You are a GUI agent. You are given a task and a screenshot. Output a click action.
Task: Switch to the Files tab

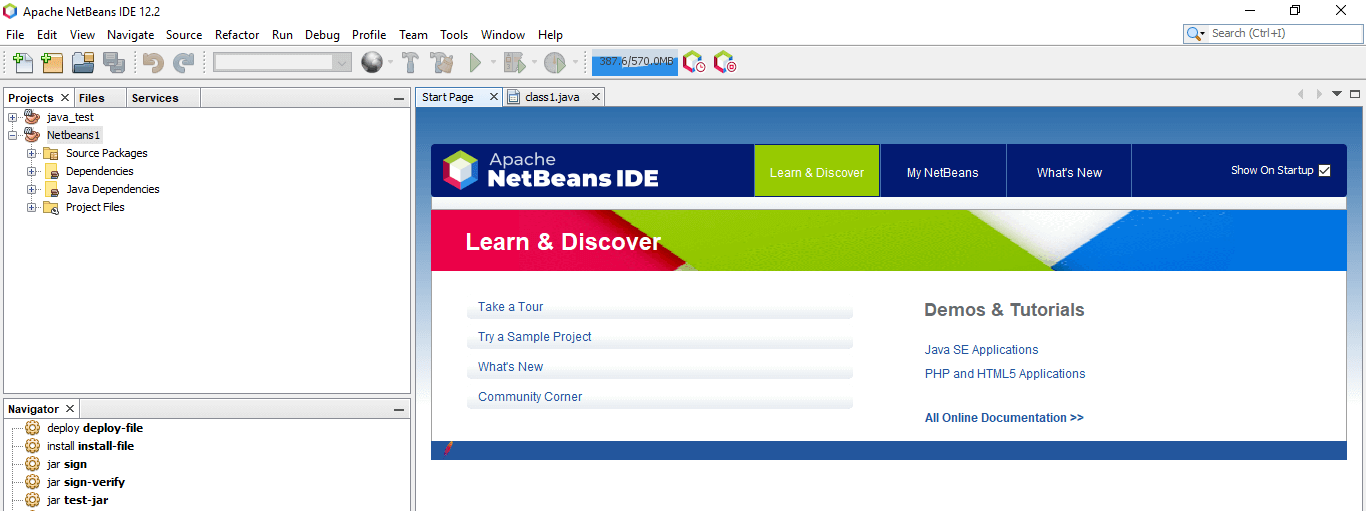(x=92, y=98)
